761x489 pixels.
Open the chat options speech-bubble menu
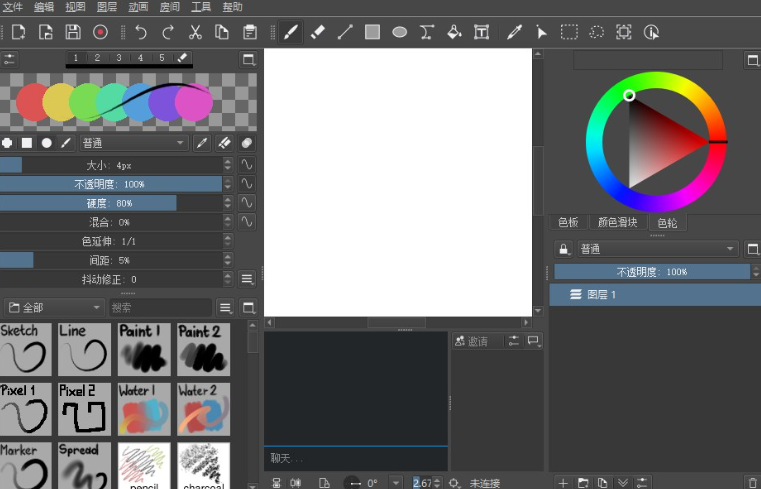click(x=533, y=341)
